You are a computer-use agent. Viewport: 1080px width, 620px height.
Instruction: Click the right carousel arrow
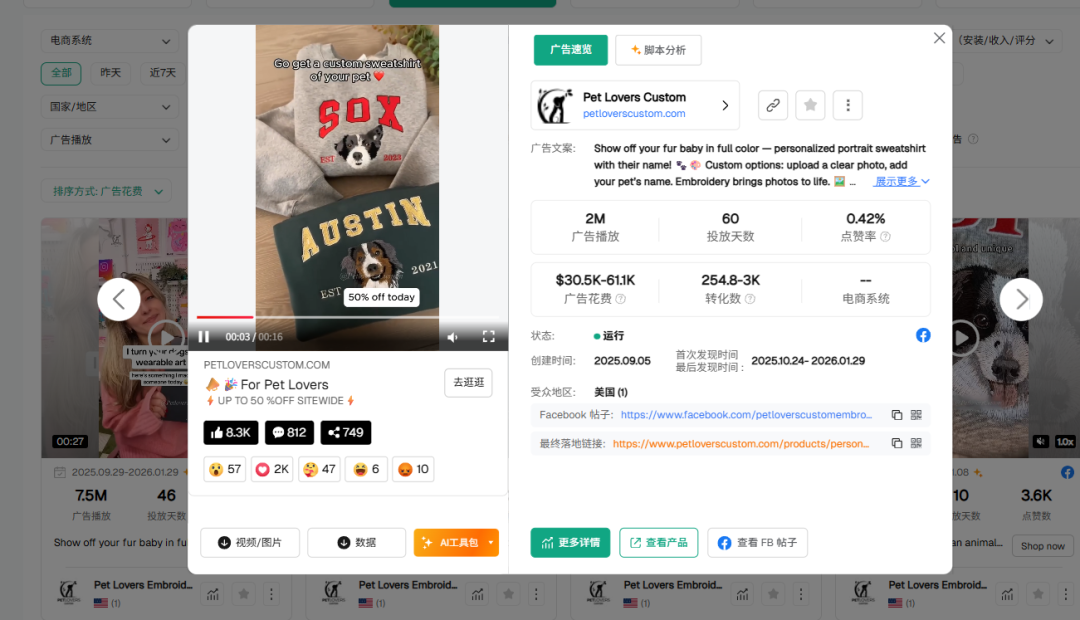[1021, 299]
